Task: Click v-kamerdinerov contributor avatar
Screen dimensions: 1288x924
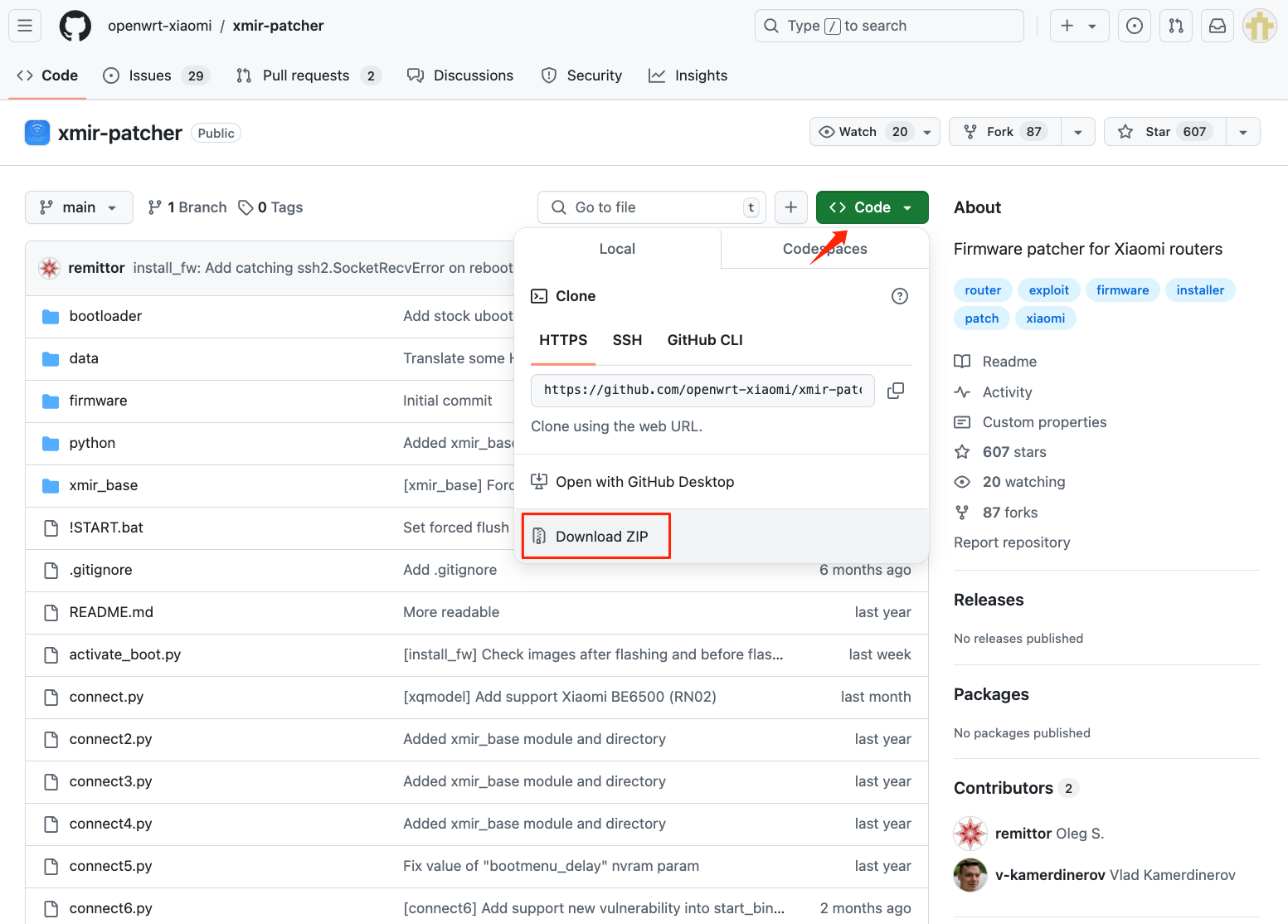Action: click(x=970, y=875)
